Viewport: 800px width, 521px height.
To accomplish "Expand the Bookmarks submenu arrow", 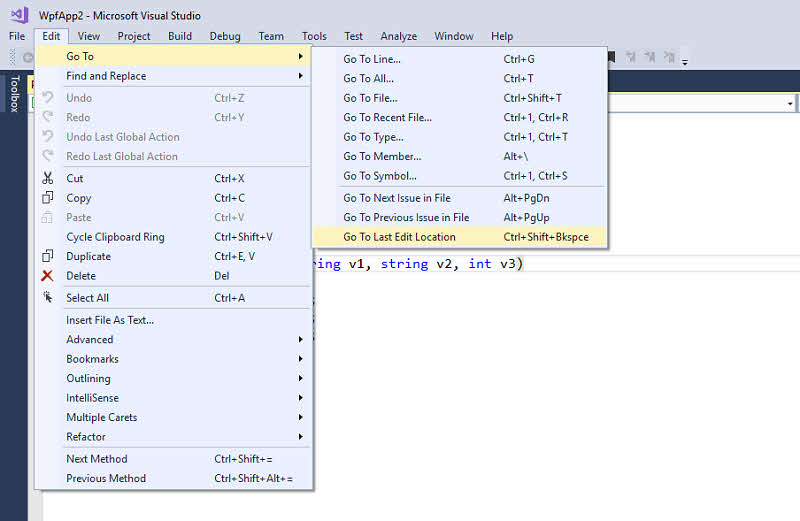I will click(301, 359).
